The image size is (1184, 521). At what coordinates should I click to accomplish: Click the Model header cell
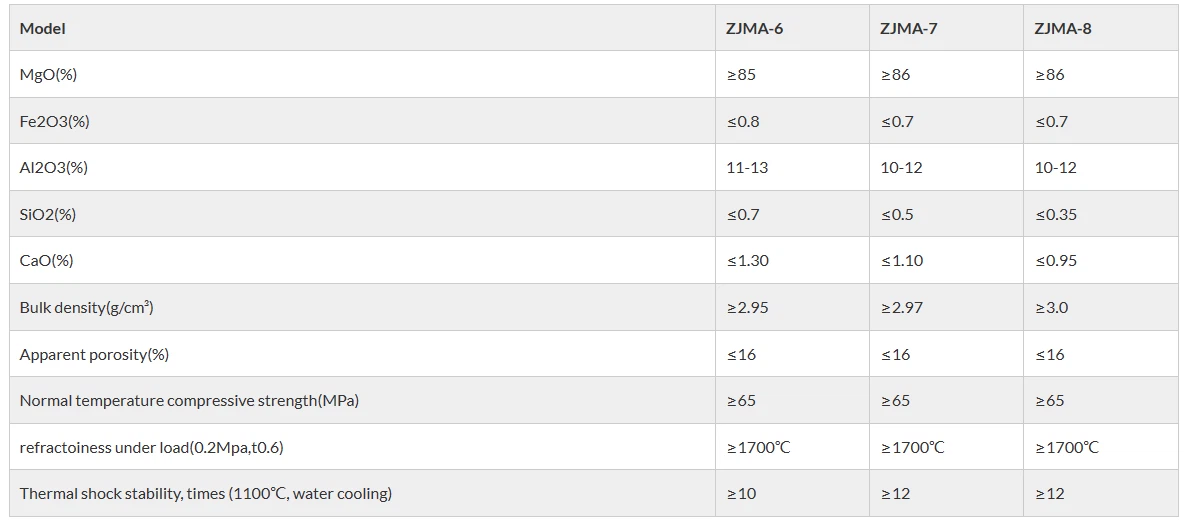coord(43,28)
